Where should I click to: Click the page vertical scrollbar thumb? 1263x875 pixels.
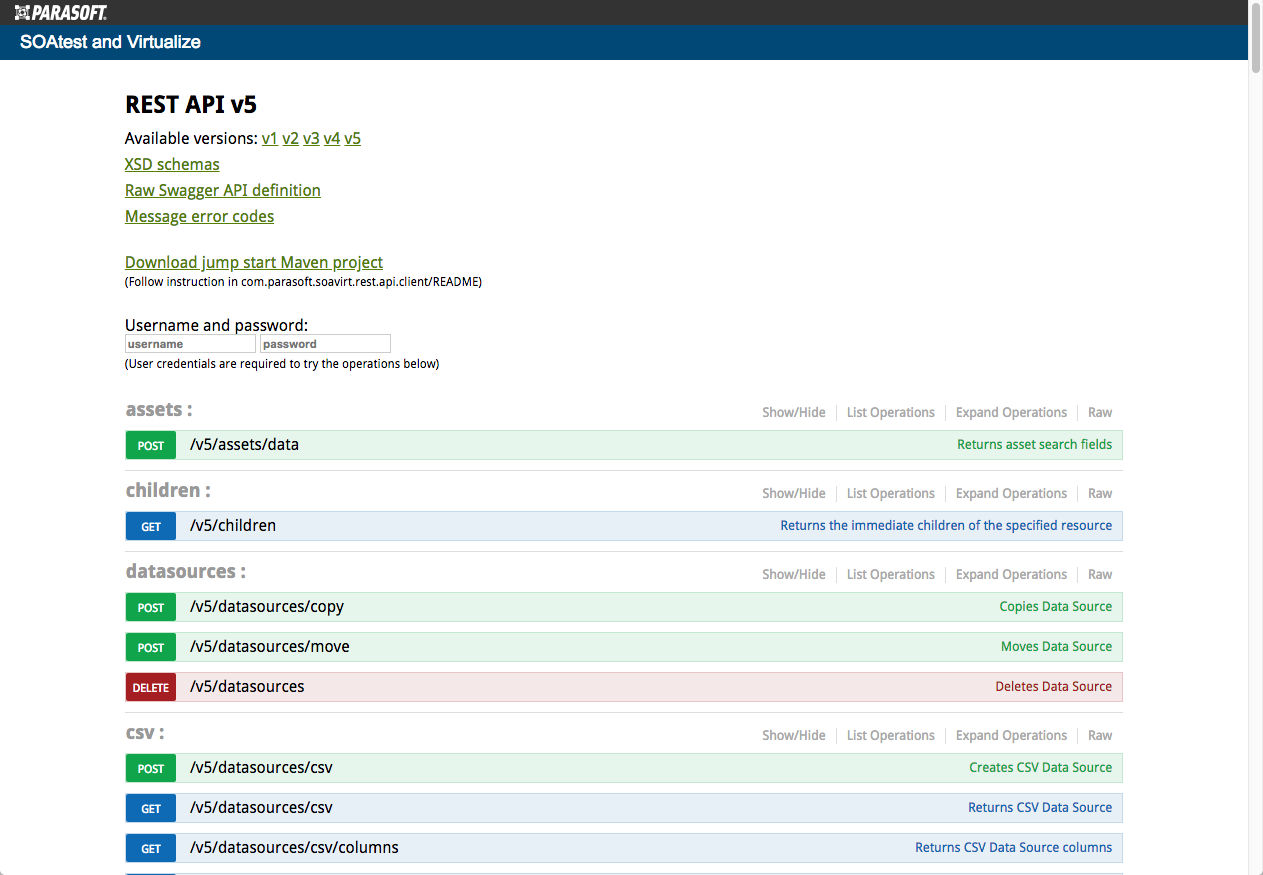(1256, 38)
